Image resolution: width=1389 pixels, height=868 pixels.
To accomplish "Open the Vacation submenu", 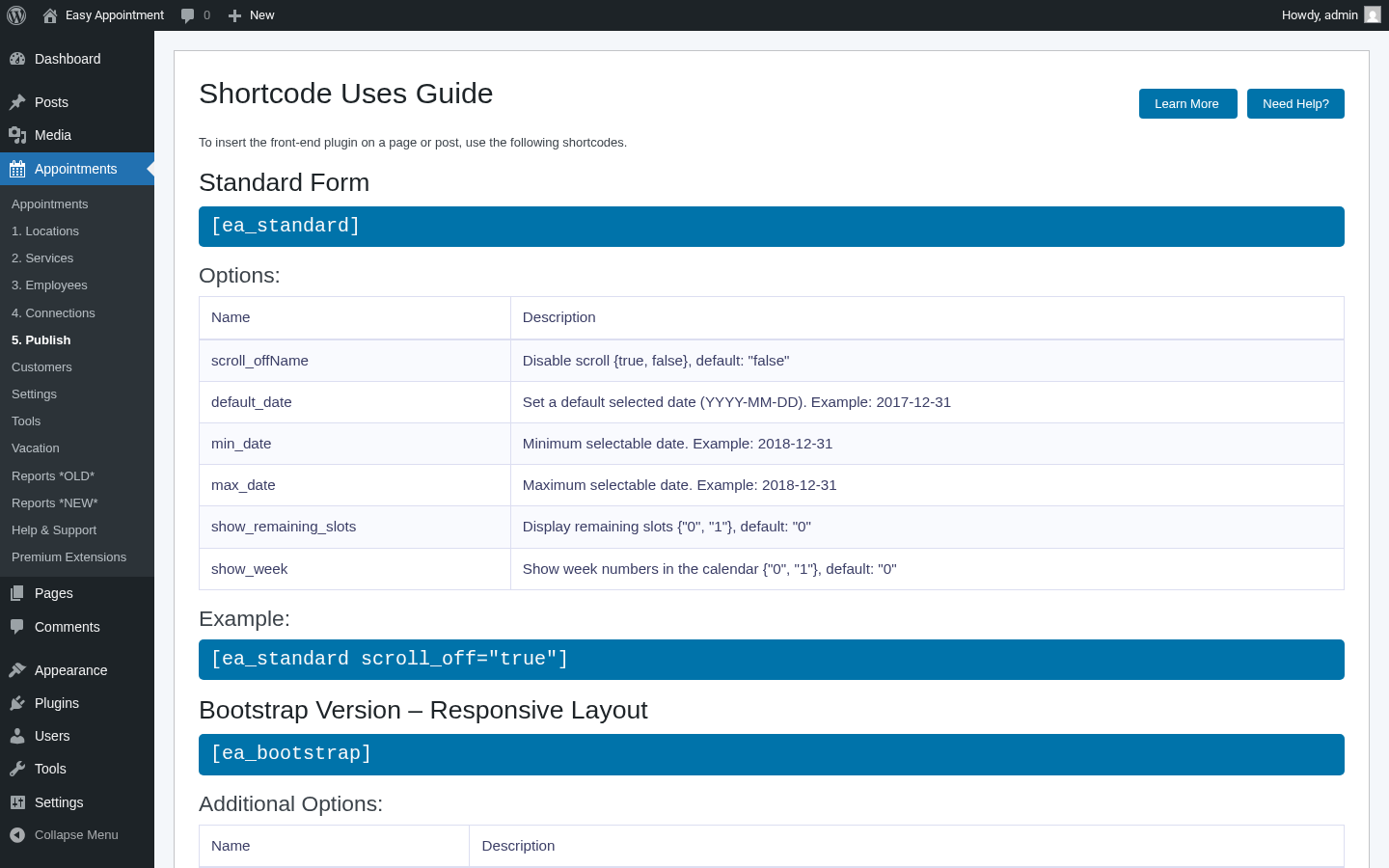I will (36, 448).
